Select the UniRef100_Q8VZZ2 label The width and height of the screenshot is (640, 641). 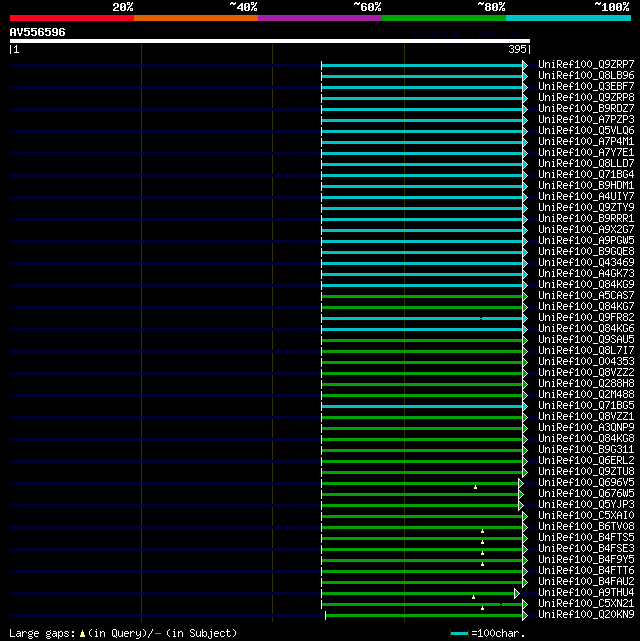586,372
